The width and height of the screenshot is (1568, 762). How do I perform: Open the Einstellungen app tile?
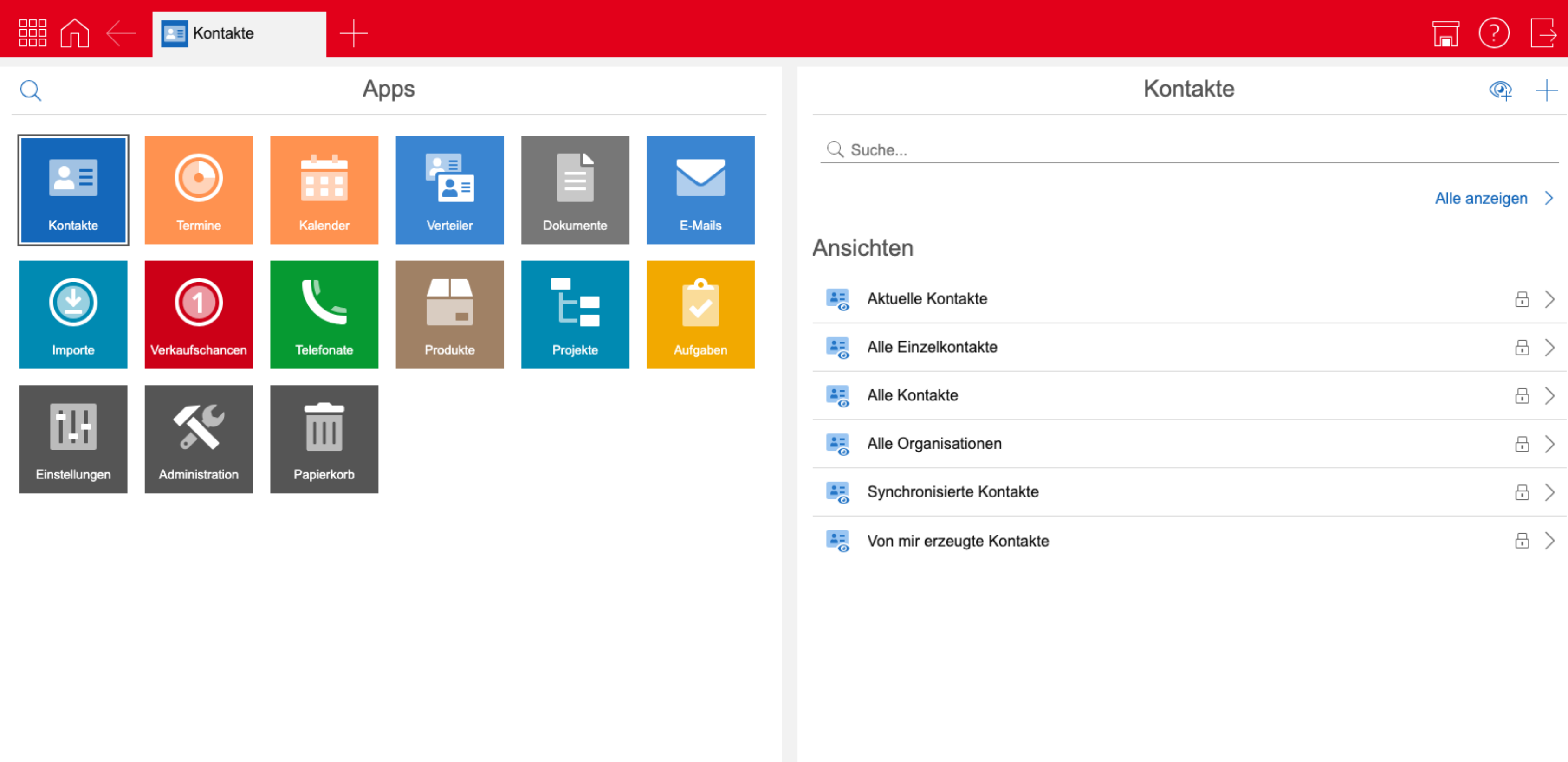click(73, 439)
